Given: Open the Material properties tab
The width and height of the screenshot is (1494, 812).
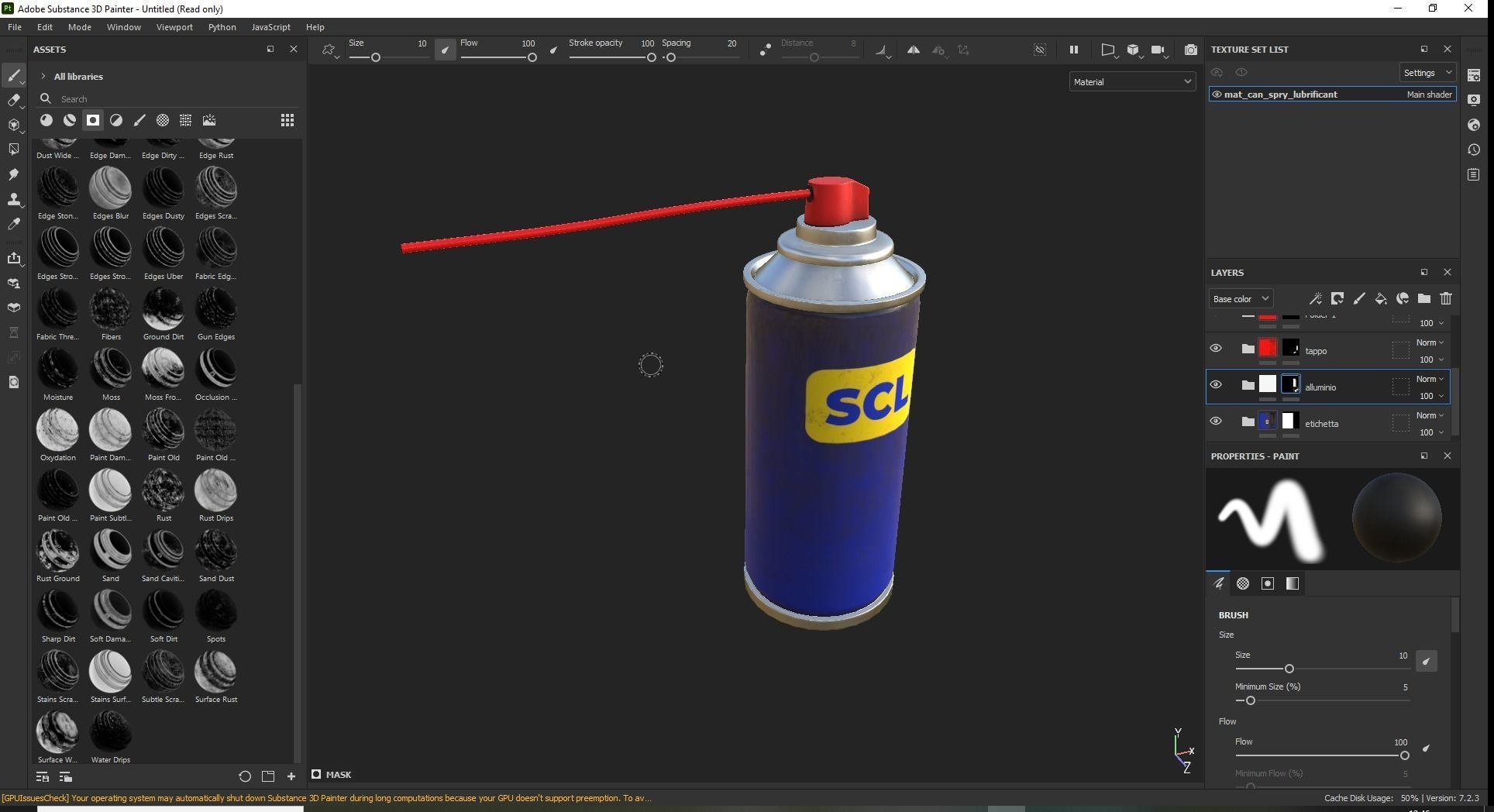Looking at the screenshot, I should click(x=1293, y=583).
